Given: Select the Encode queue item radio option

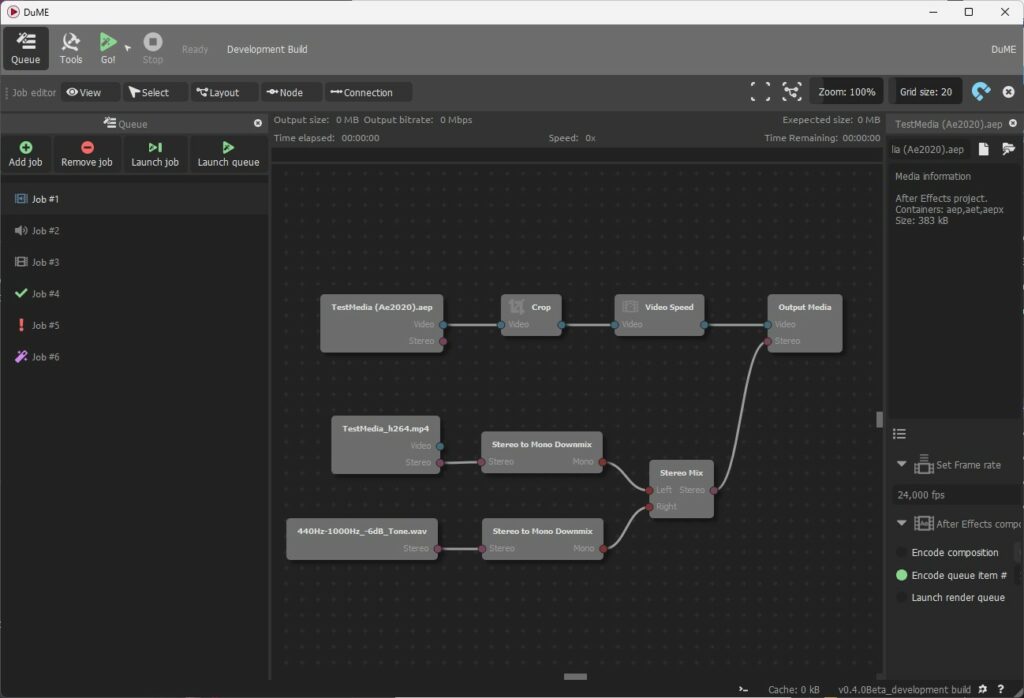Looking at the screenshot, I should [x=902, y=575].
